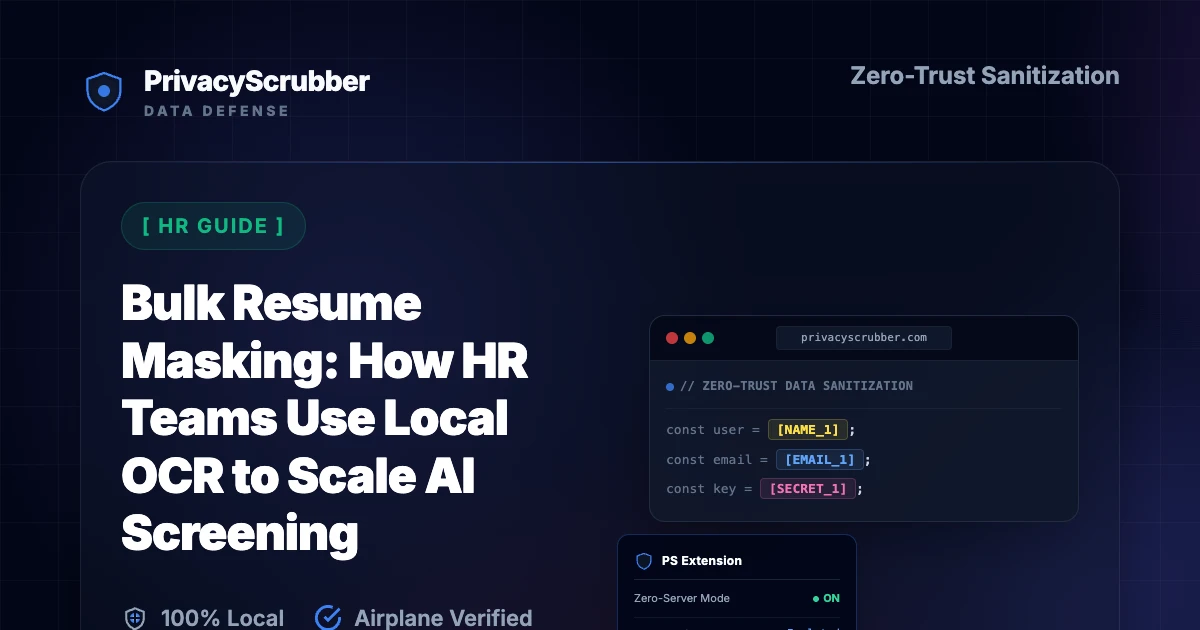Image resolution: width=1200 pixels, height=630 pixels.
Task: Click the blue dot before the code comment
Action: (670, 386)
